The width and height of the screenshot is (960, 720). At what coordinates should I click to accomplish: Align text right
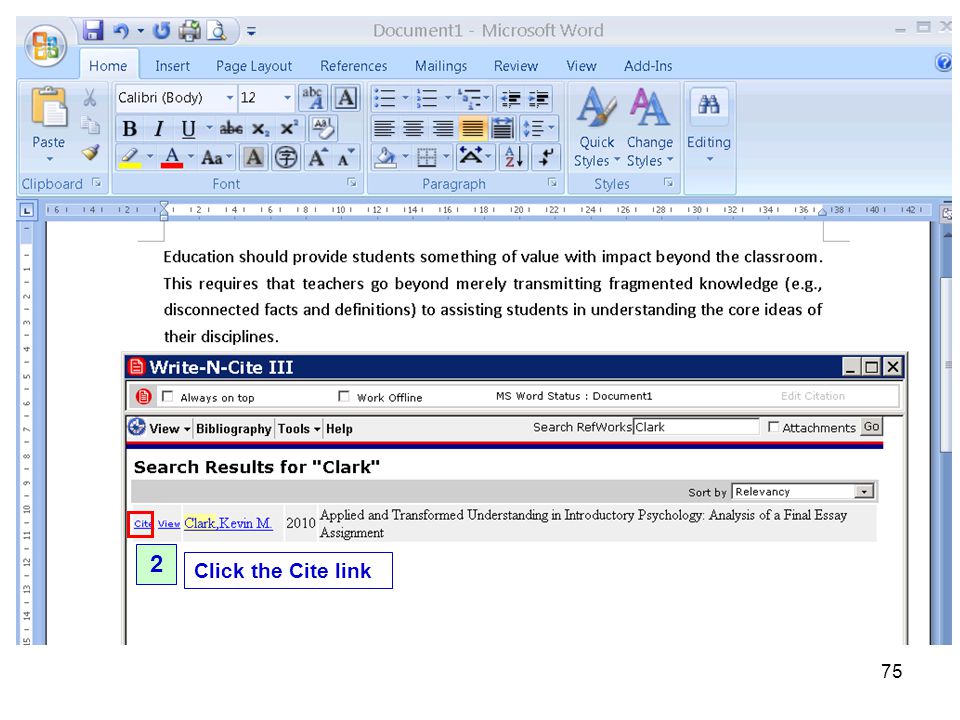pos(443,129)
